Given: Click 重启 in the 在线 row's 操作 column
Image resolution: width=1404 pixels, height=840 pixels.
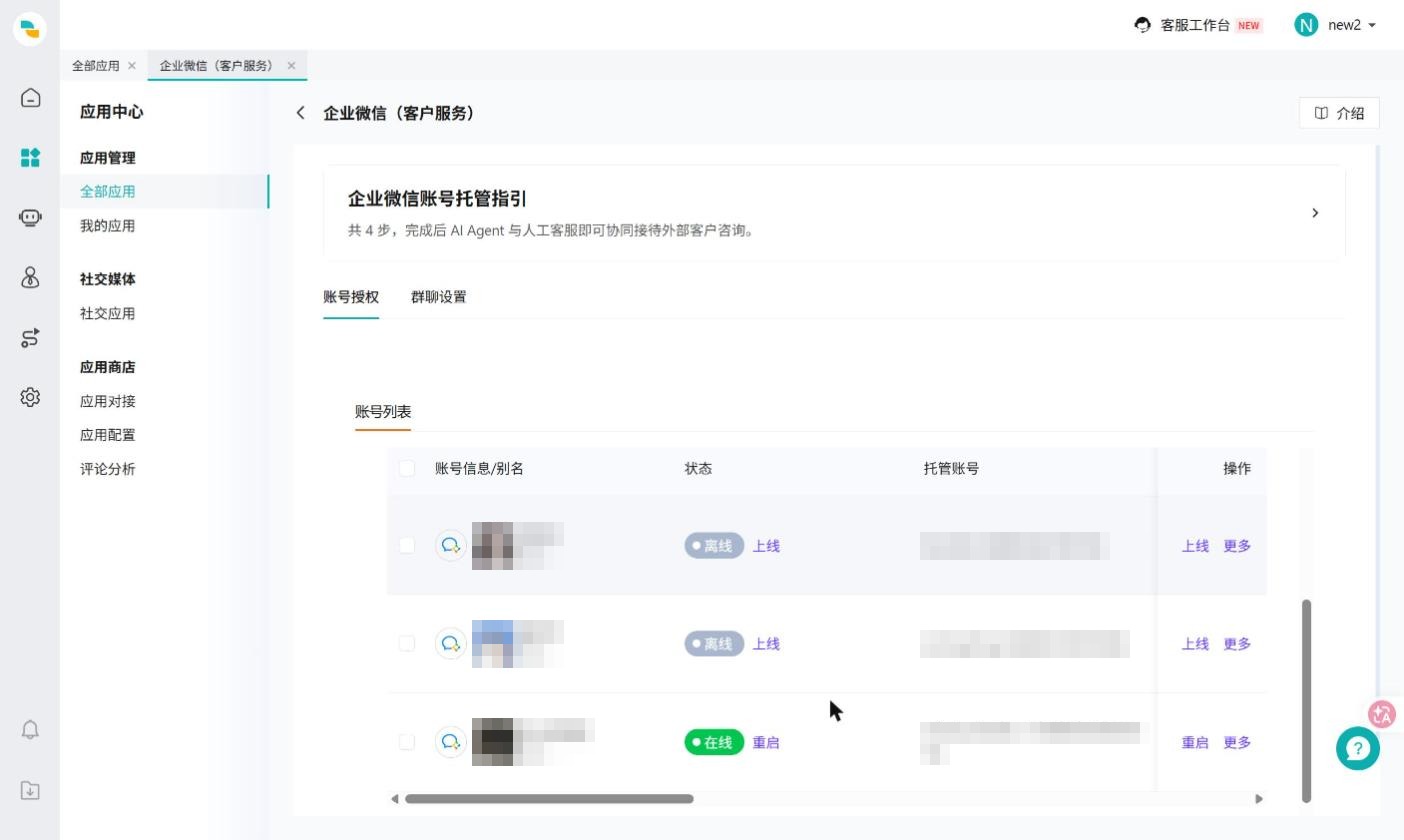Looking at the screenshot, I should (x=1195, y=742).
